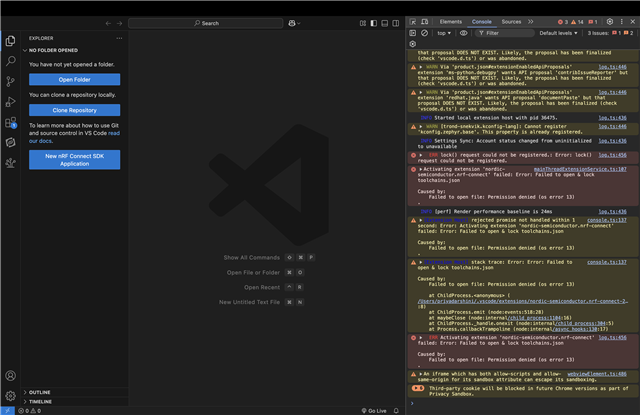Open the Default levels dropdown
Screen dimensions: 640x415
(558, 33)
